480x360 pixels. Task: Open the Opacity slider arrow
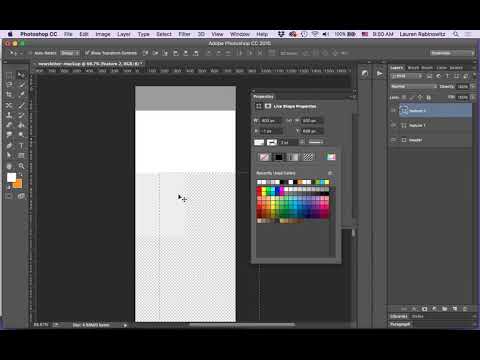tap(473, 87)
